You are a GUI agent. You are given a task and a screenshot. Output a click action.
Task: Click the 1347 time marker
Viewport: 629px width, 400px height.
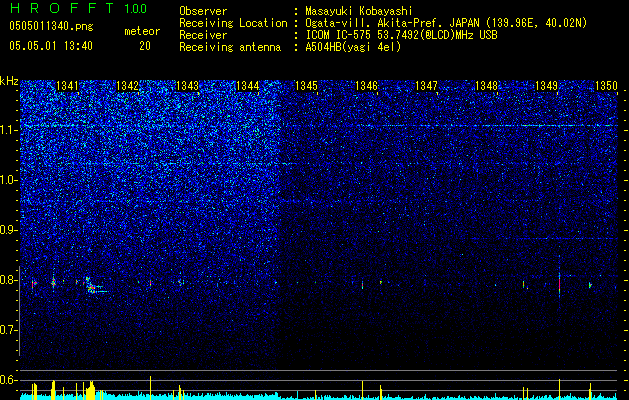tap(426, 86)
